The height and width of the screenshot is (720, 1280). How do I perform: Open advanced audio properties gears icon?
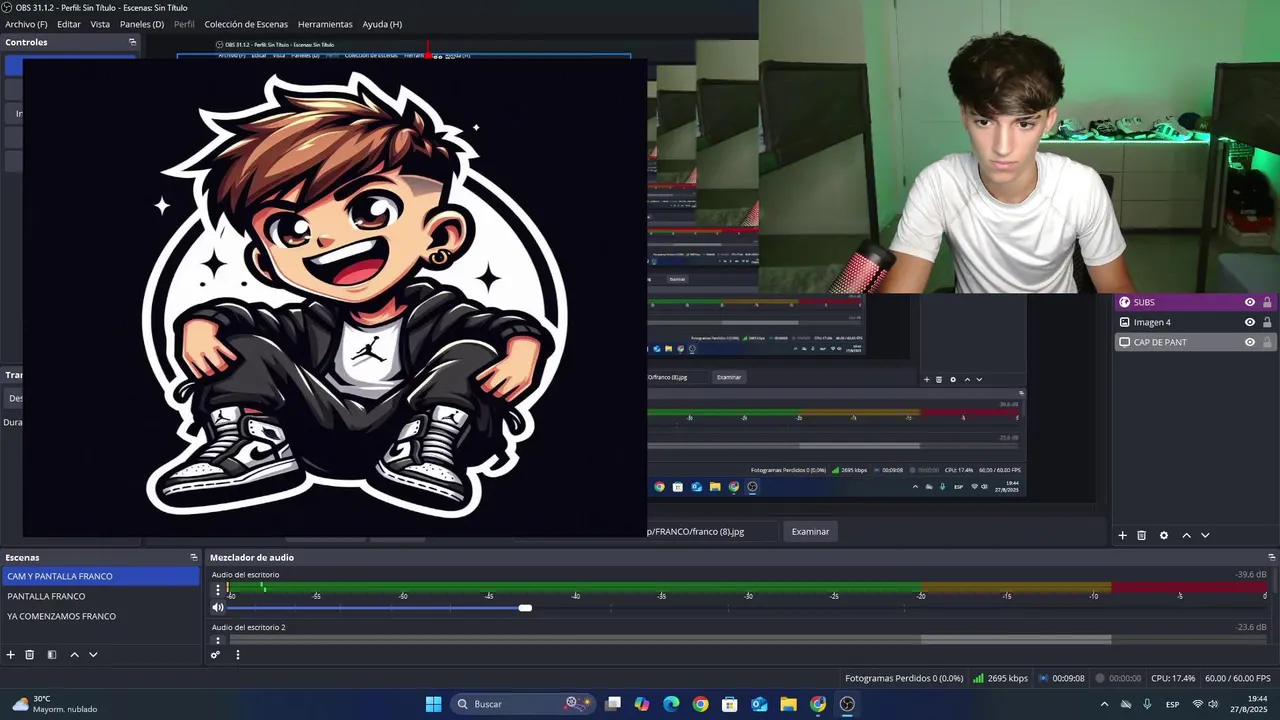pos(215,655)
